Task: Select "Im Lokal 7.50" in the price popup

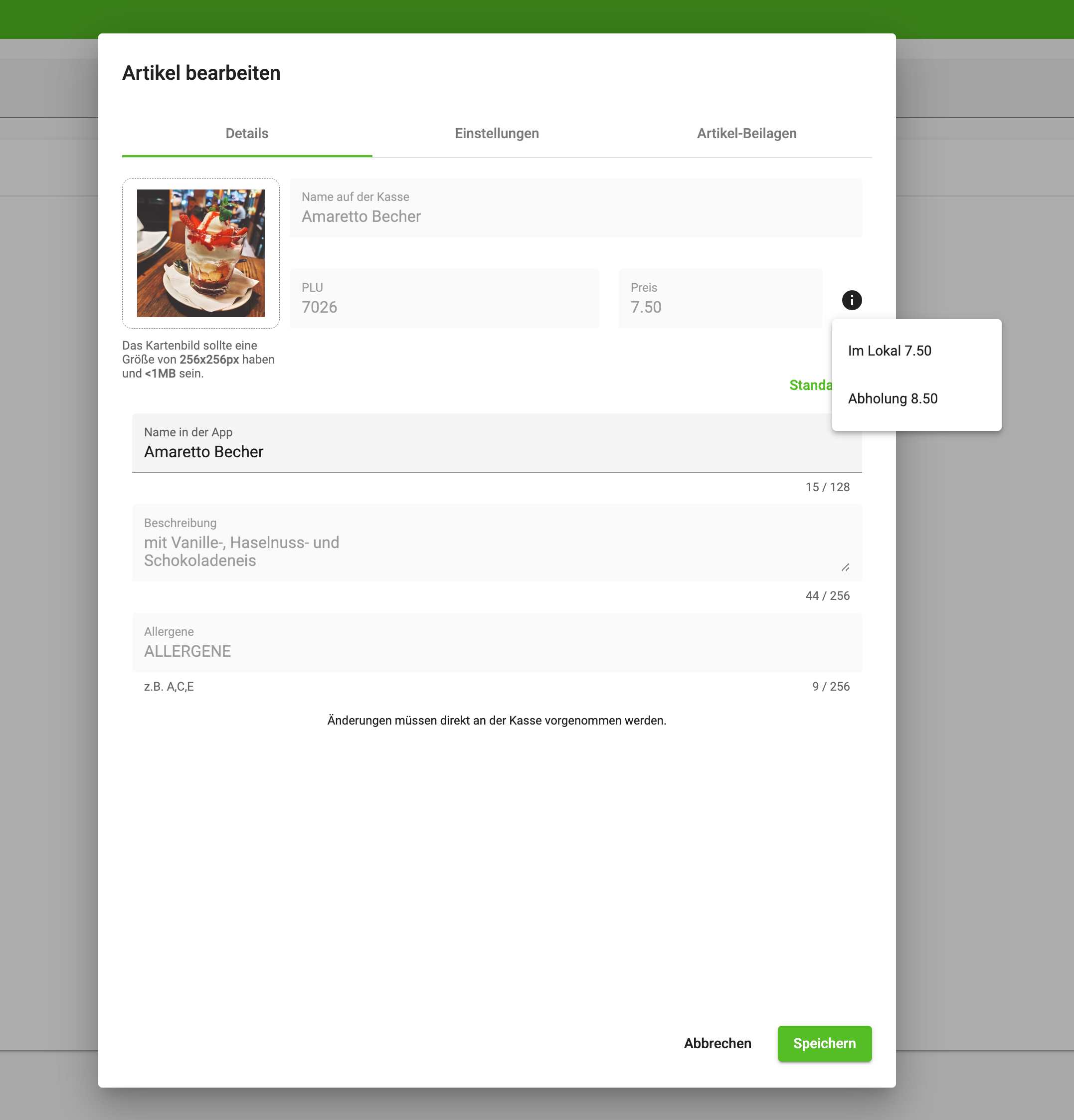Action: 890,350
